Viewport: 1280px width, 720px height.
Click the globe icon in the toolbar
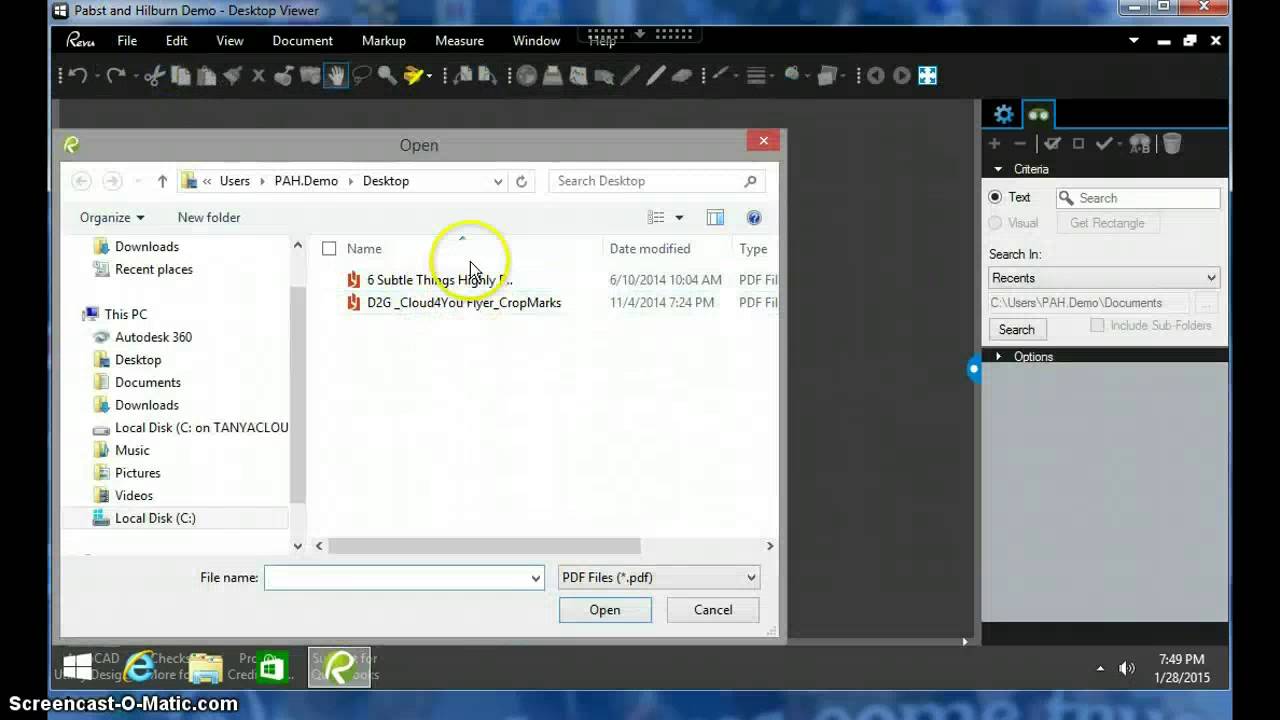[527, 76]
